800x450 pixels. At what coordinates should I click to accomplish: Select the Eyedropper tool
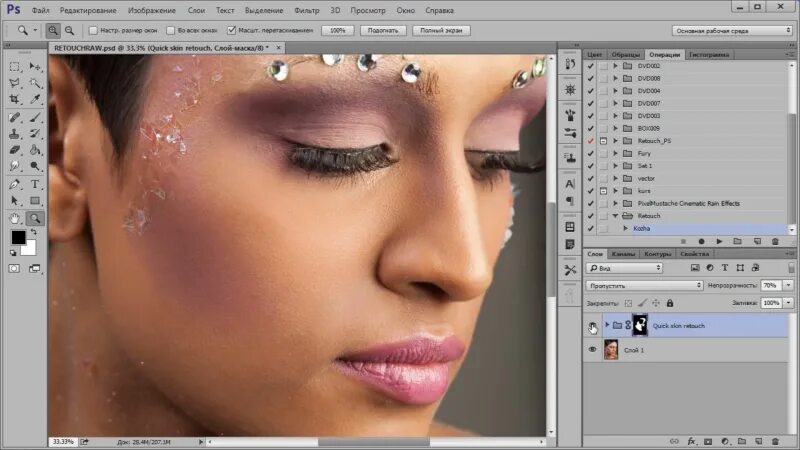(35, 99)
